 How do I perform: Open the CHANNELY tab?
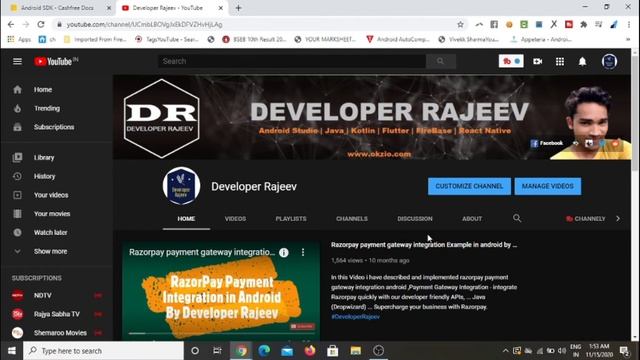[586, 219]
